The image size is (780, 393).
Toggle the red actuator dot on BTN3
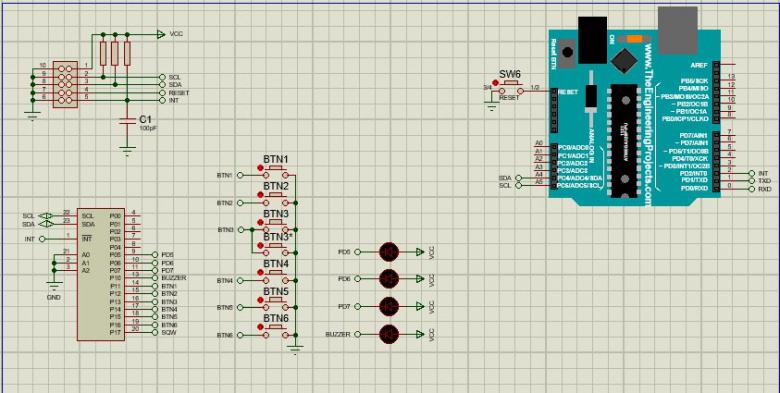tap(260, 223)
